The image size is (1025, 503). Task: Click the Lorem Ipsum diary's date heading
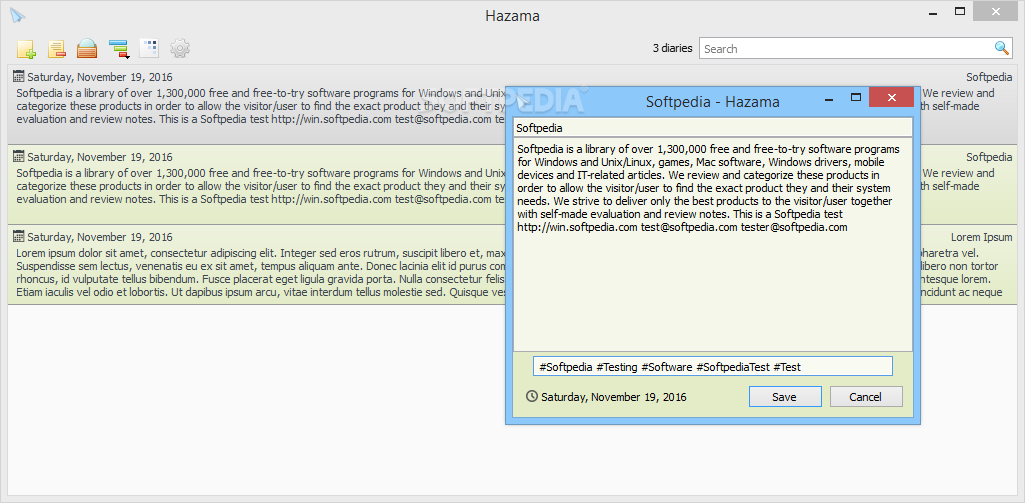pyautogui.click(x=100, y=237)
